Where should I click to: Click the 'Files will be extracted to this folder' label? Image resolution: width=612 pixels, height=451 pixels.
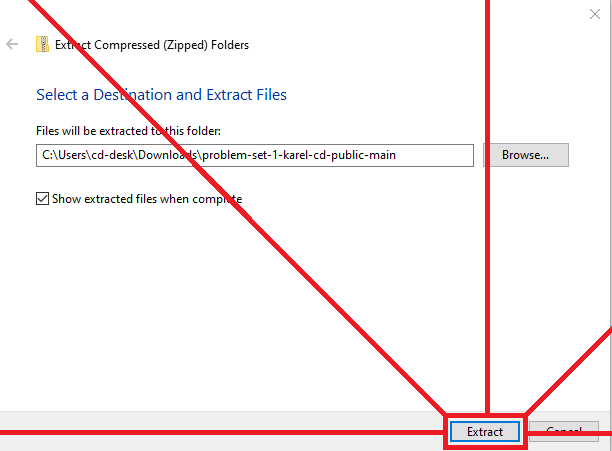[128, 131]
